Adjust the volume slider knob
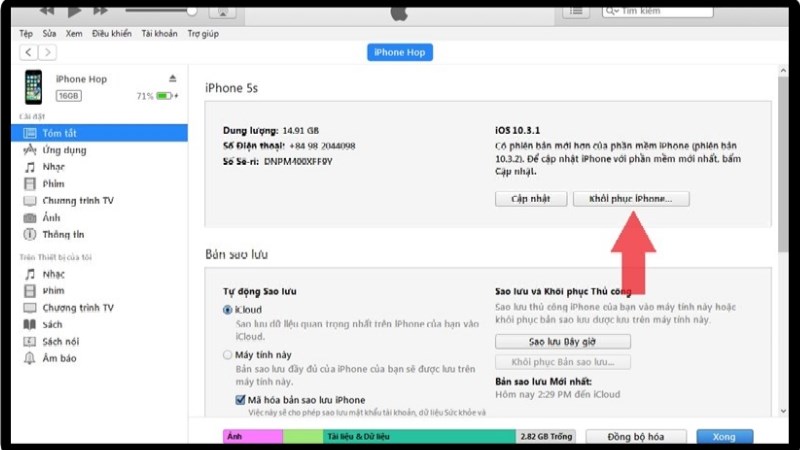800x450 pixels. (x=192, y=11)
